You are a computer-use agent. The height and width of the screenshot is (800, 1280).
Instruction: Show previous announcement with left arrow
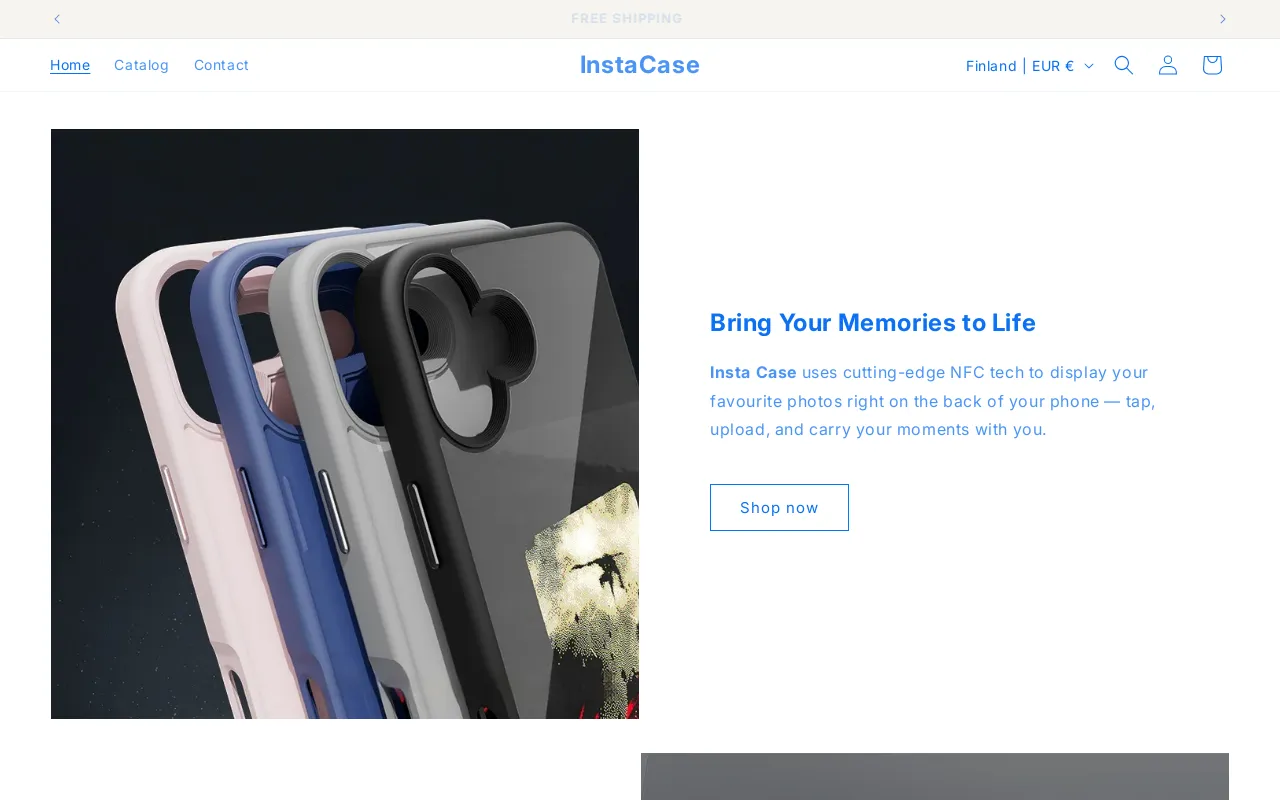57,19
